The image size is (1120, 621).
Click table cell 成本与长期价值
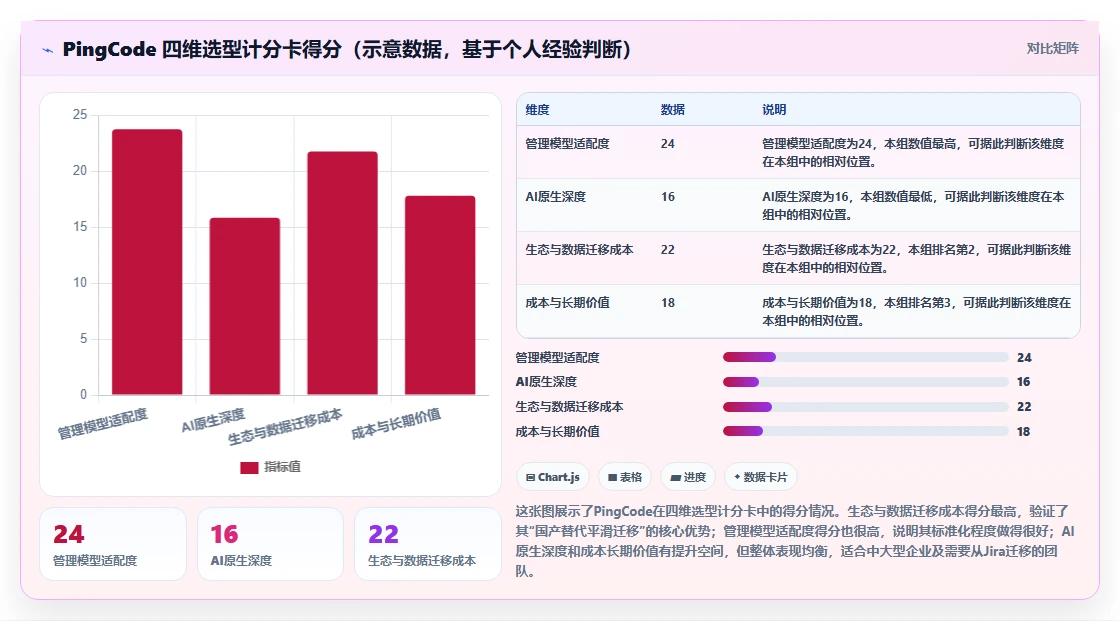pos(567,302)
